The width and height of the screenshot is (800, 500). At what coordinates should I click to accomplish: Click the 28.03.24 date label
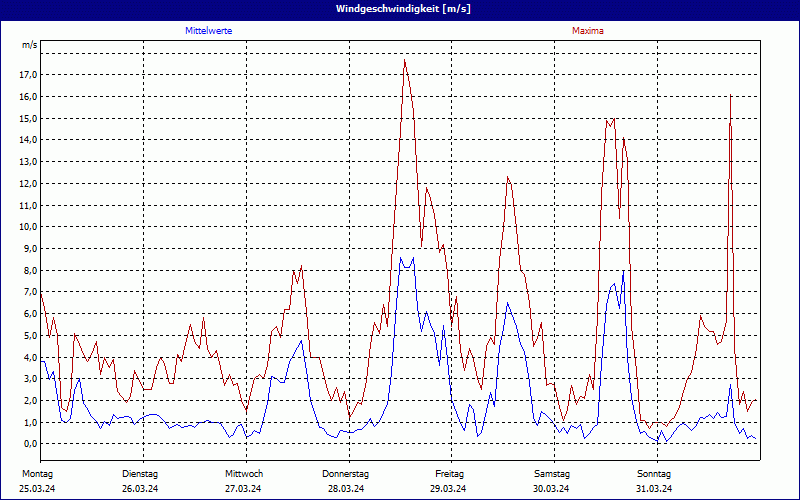(x=346, y=489)
